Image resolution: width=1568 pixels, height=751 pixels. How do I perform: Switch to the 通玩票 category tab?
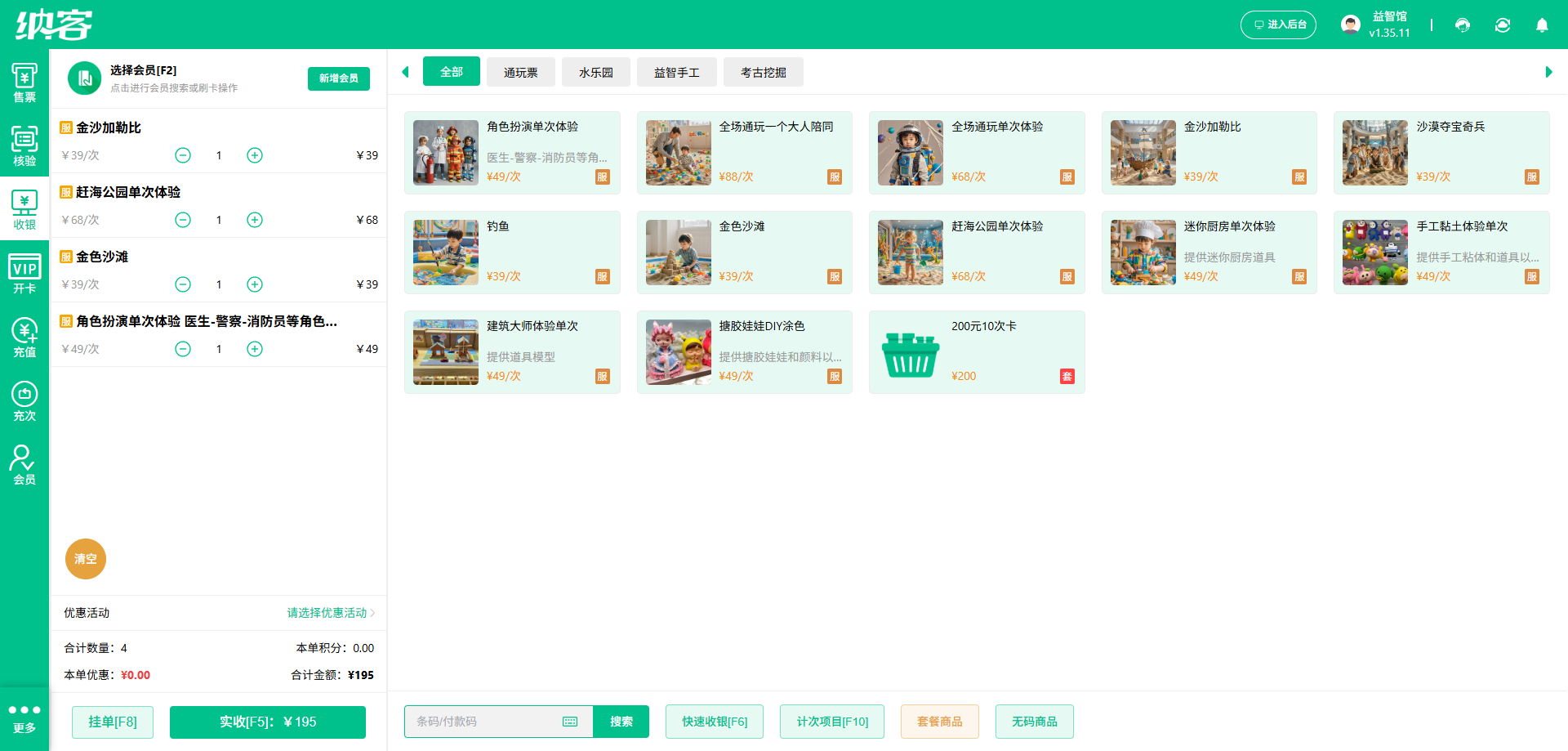click(521, 72)
